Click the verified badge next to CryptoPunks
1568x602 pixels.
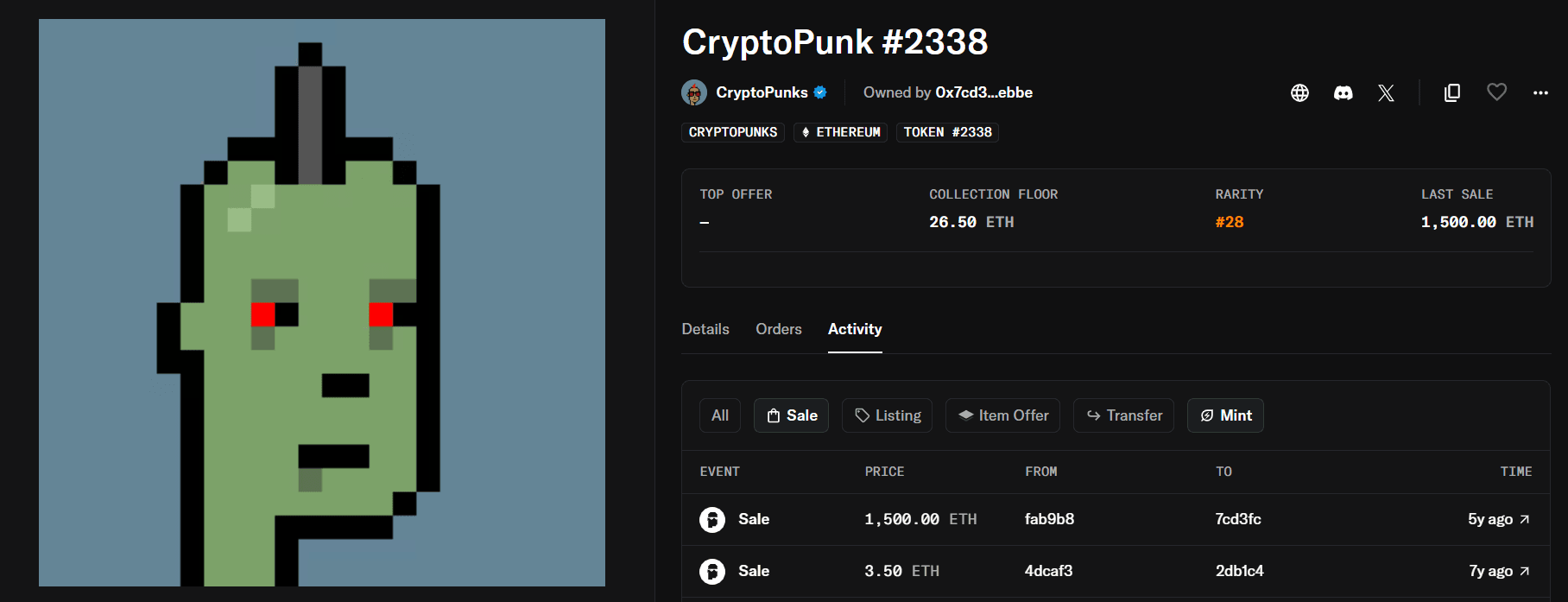pos(820,92)
